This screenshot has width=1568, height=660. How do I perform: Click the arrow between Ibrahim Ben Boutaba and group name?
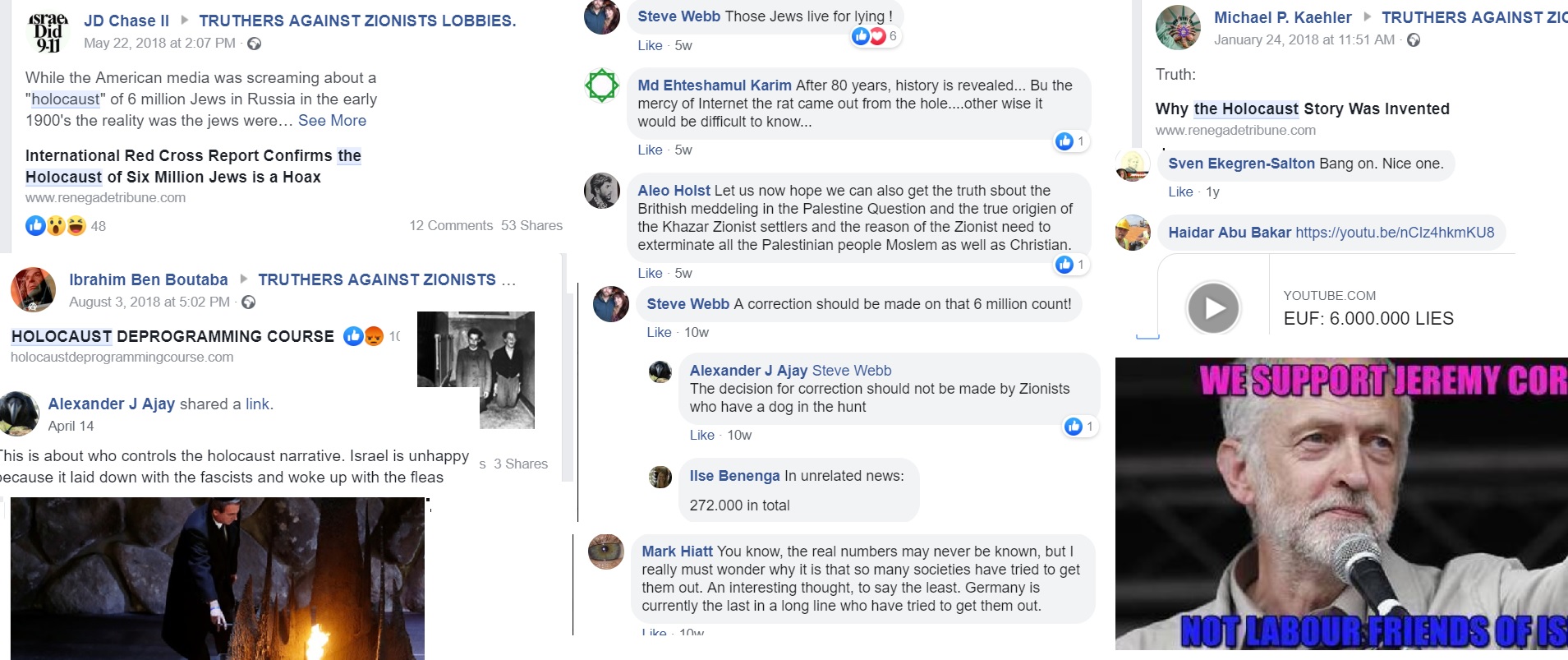(x=243, y=279)
